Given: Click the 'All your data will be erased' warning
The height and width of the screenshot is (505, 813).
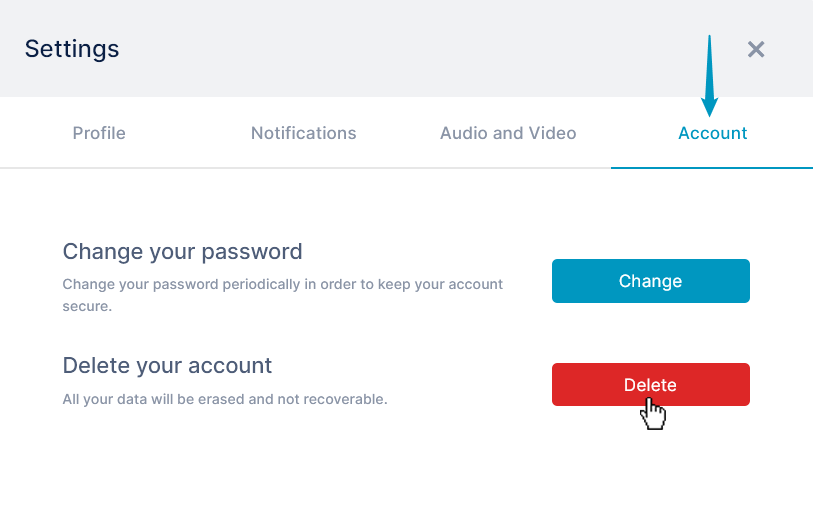Looking at the screenshot, I should [225, 399].
